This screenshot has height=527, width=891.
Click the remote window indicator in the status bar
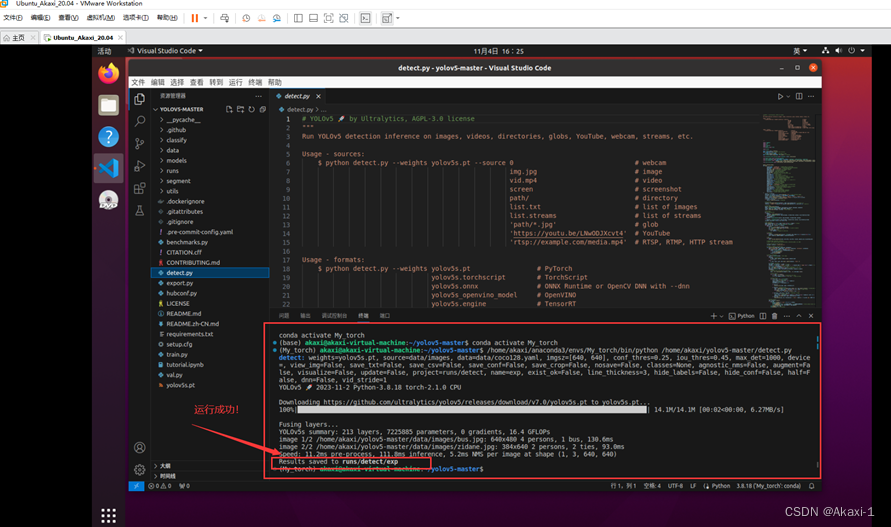pos(136,486)
